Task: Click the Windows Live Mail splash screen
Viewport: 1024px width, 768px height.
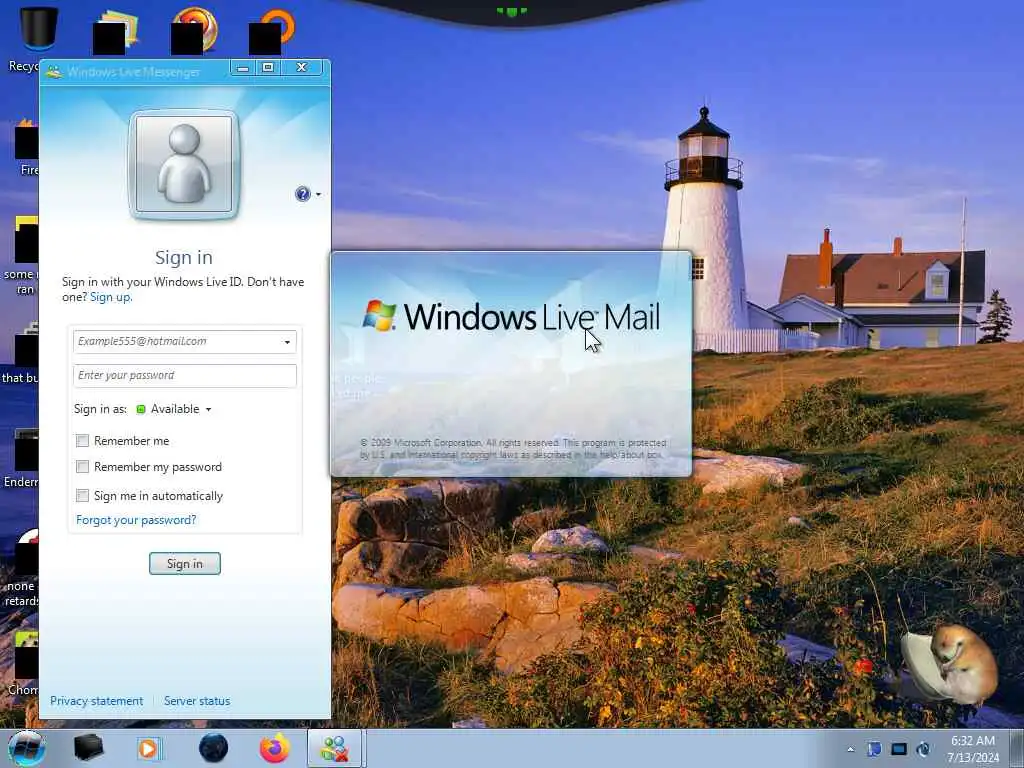Action: [x=511, y=364]
